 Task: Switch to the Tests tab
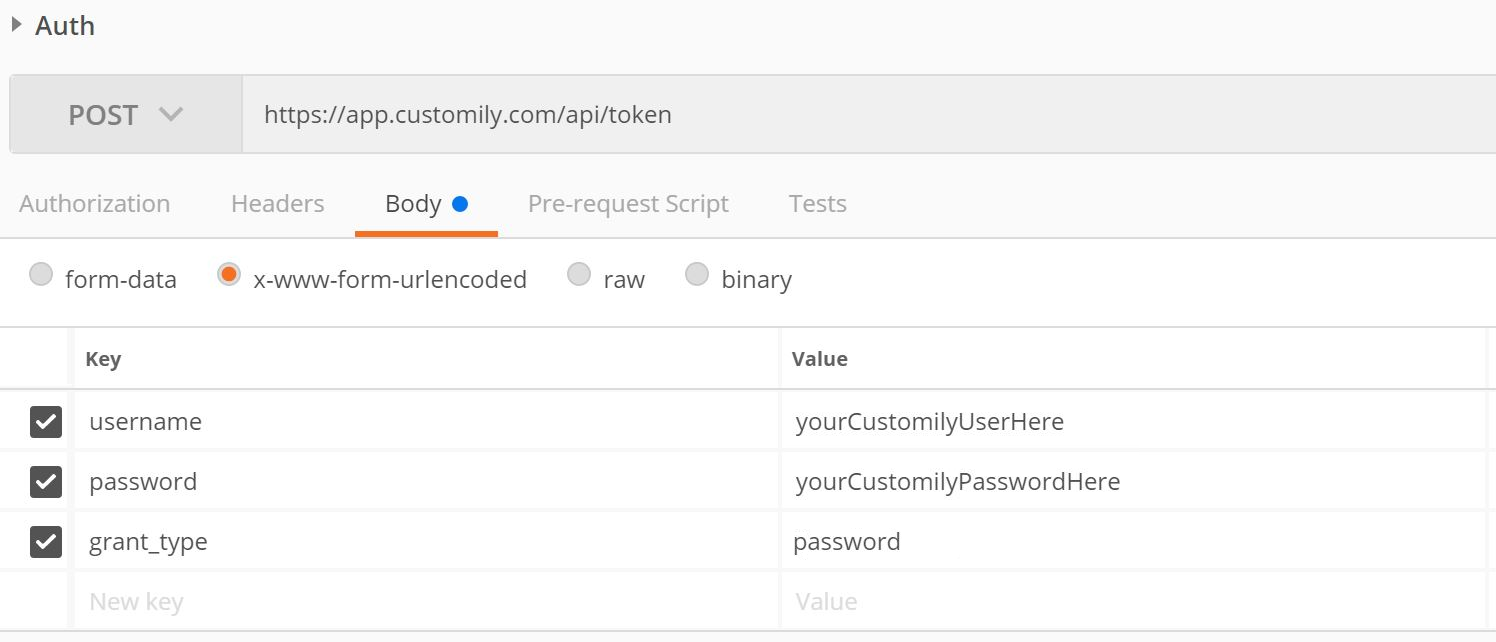pos(817,203)
